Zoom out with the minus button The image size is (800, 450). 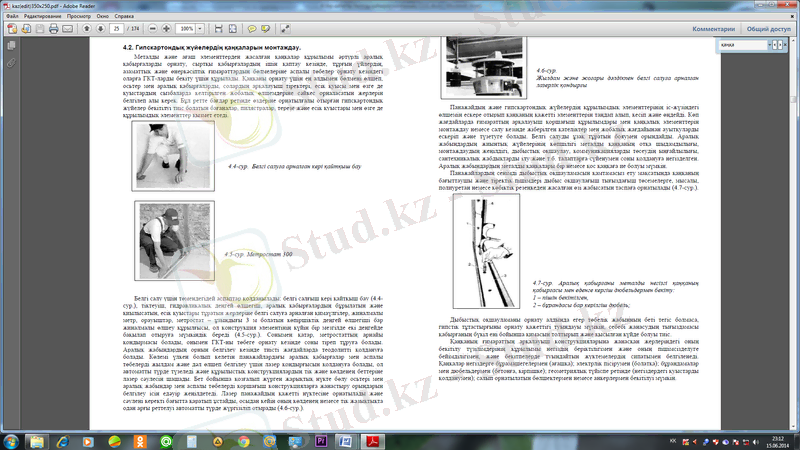[x=153, y=29]
